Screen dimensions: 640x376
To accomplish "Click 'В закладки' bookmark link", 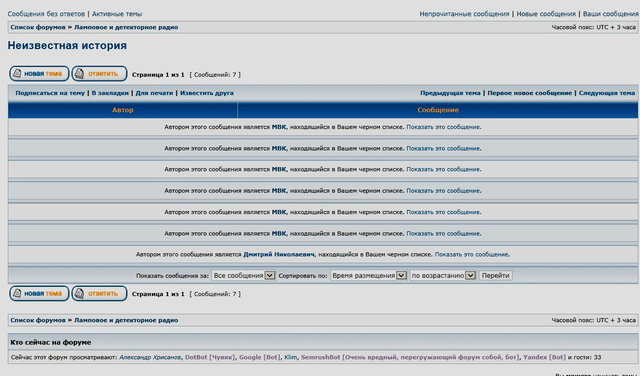I will pos(110,93).
